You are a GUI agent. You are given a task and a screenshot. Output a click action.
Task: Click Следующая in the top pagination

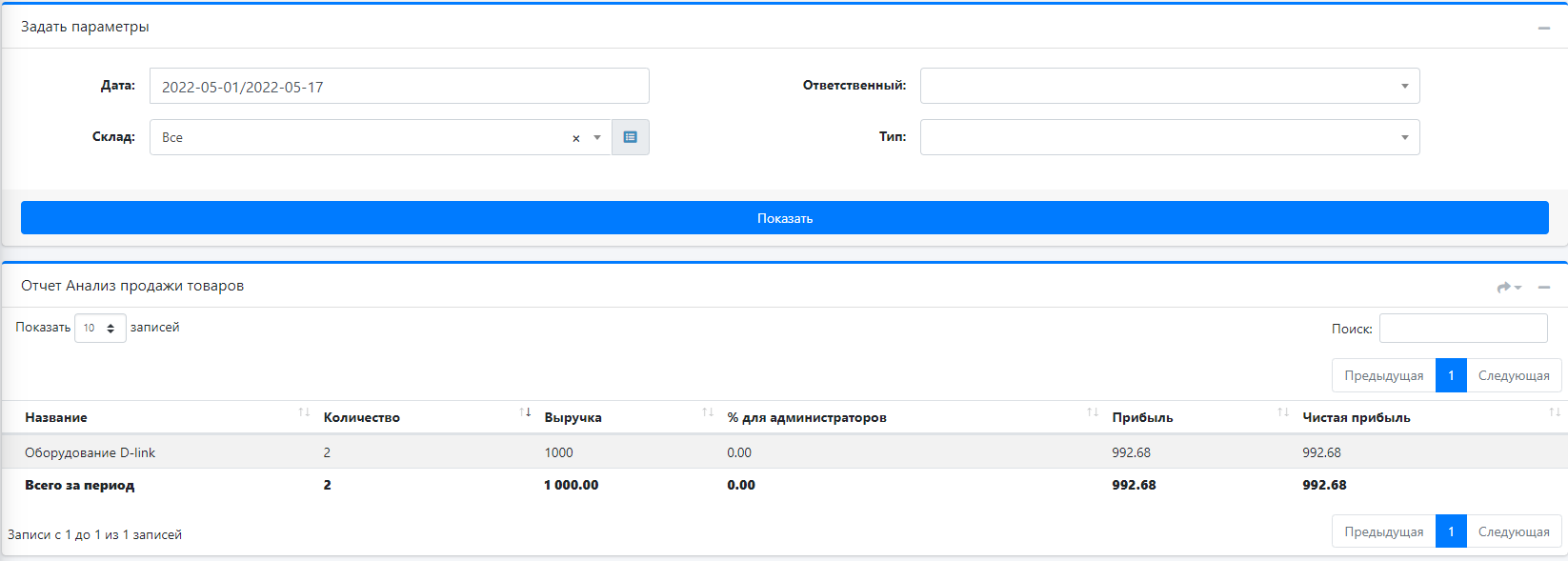tap(1513, 375)
